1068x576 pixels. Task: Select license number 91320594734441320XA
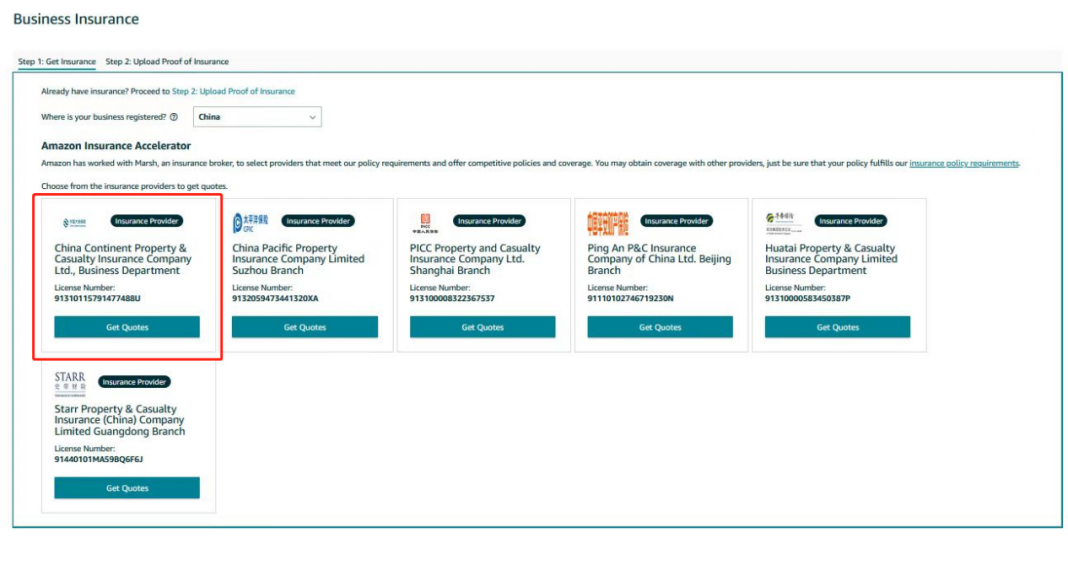(x=275, y=298)
